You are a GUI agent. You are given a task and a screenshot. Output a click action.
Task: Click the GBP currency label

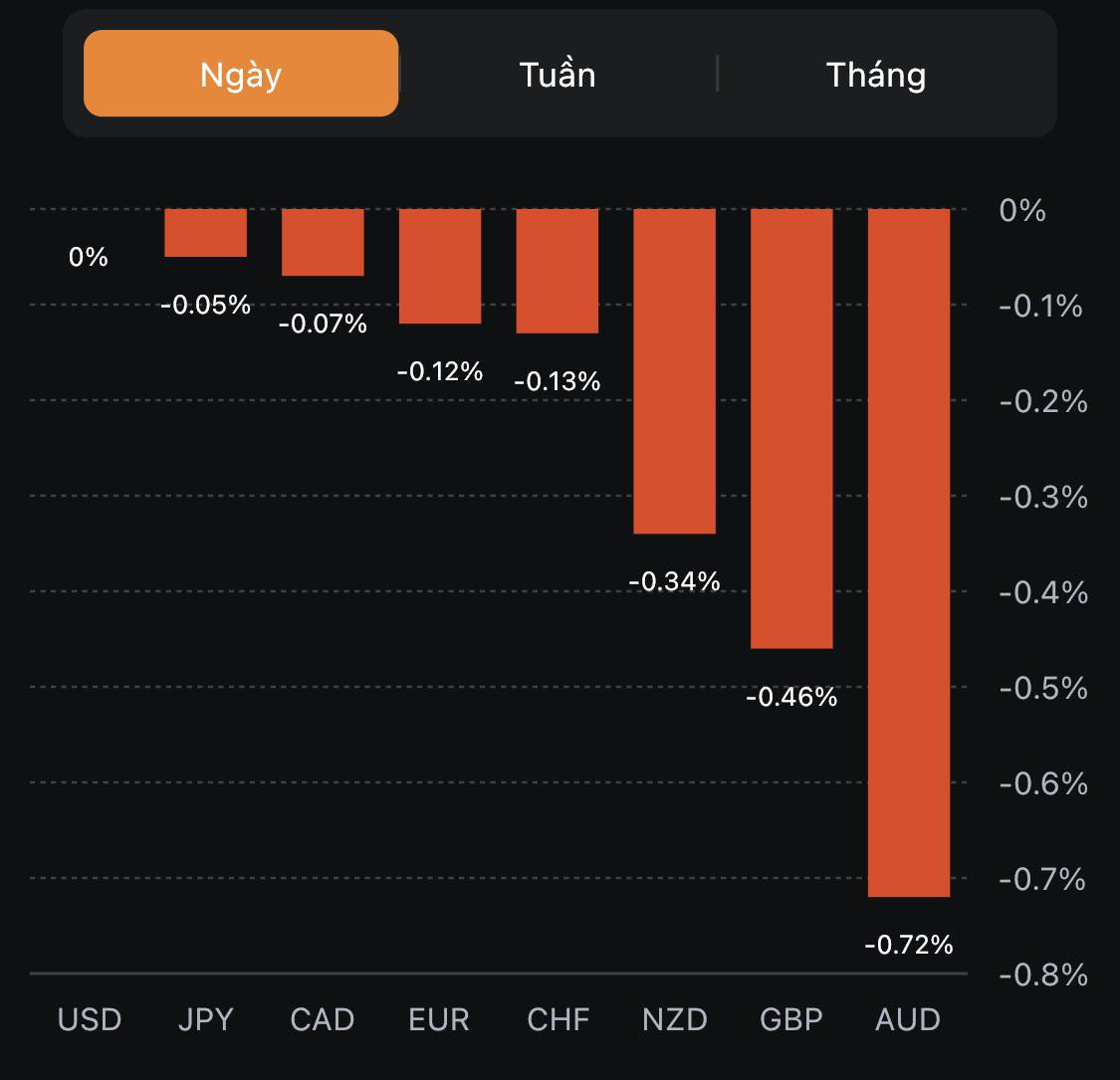[791, 1019]
